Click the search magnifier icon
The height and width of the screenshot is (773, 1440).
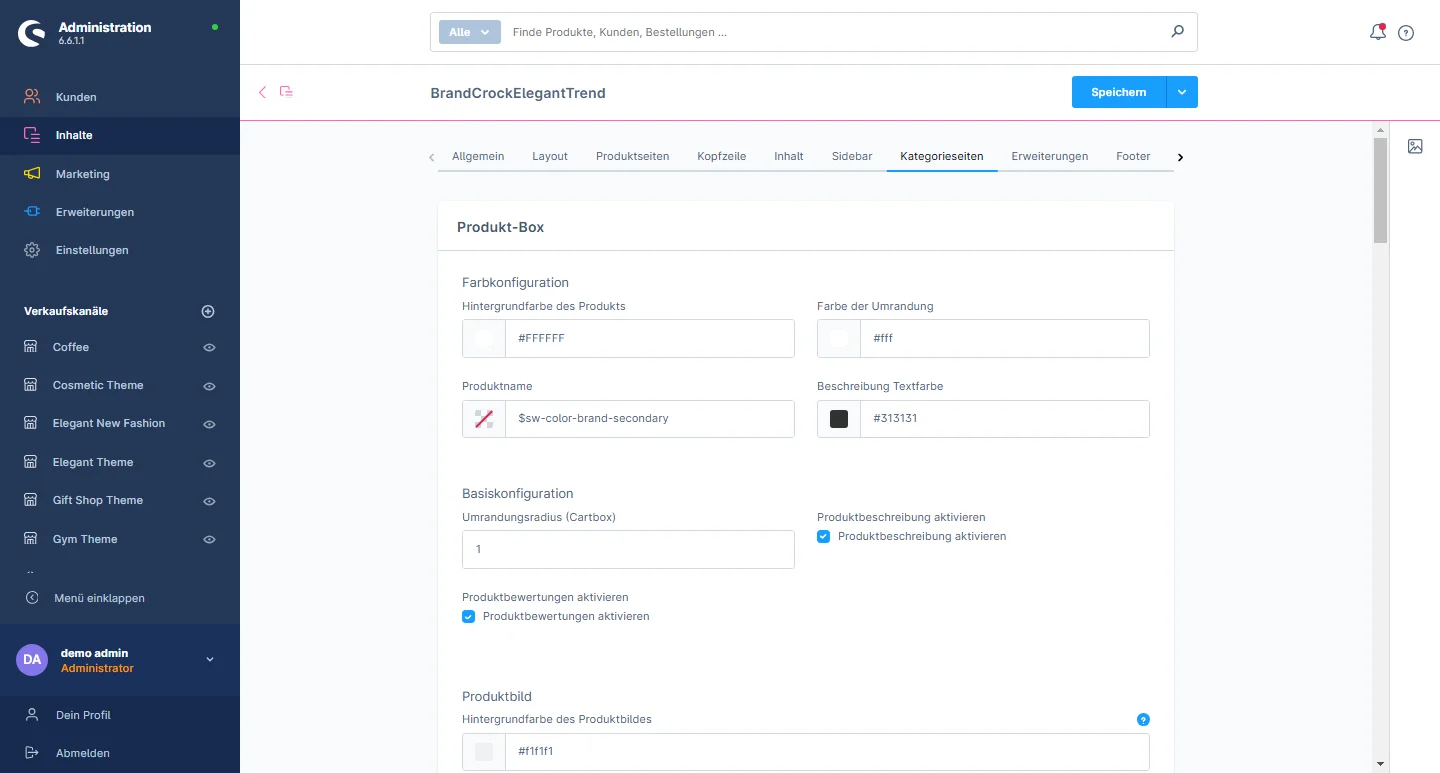coord(1177,32)
